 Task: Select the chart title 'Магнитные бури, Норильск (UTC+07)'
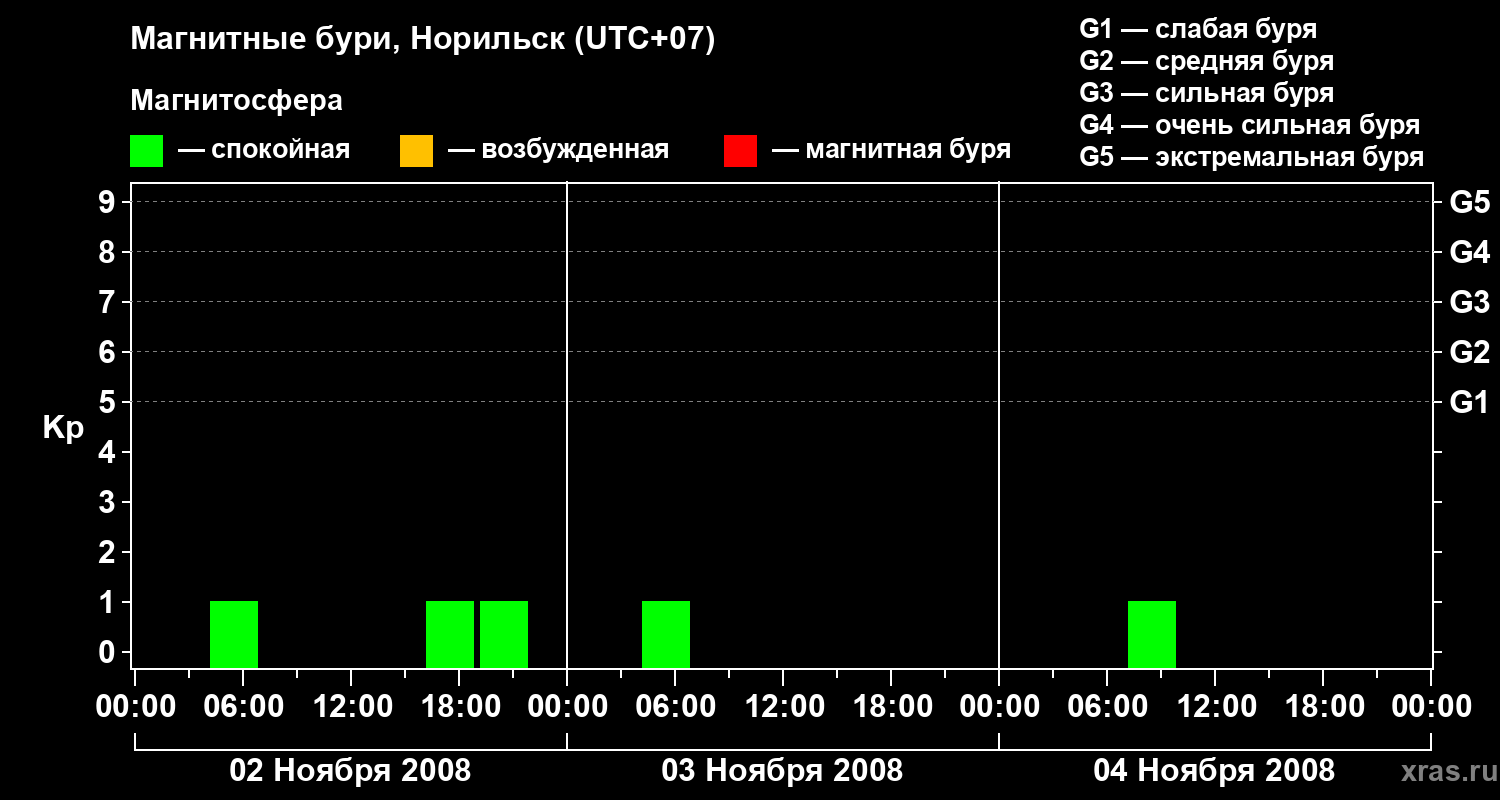coord(423,40)
